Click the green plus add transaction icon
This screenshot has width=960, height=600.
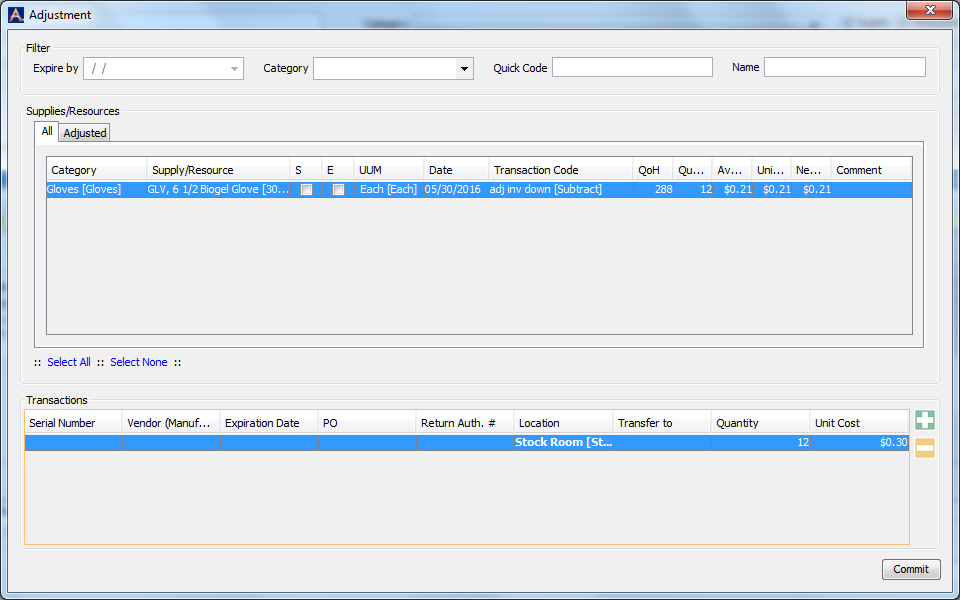click(924, 420)
